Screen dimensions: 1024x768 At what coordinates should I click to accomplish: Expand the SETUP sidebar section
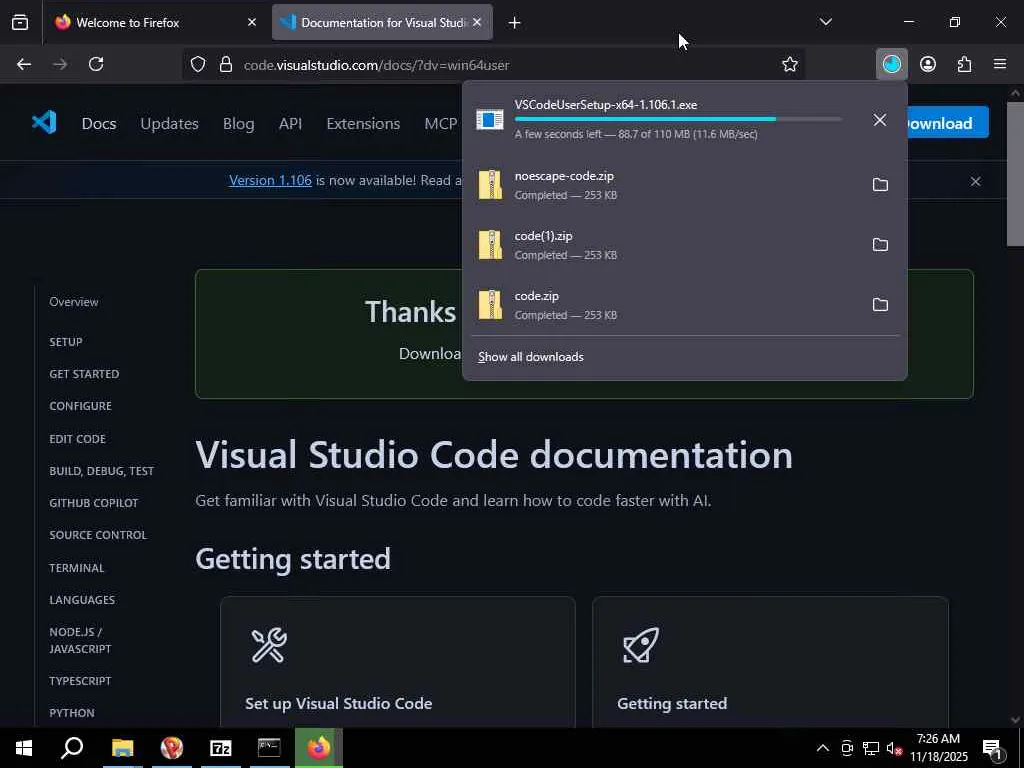tap(66, 342)
